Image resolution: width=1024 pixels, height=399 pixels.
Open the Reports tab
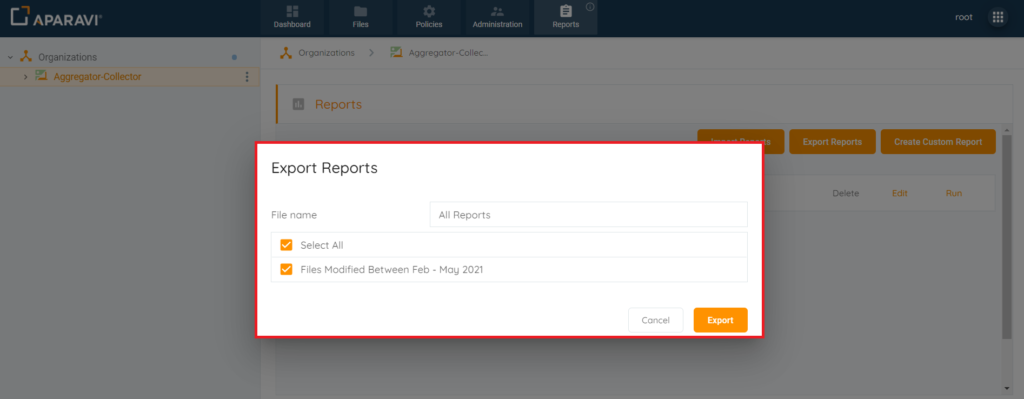[x=566, y=18]
